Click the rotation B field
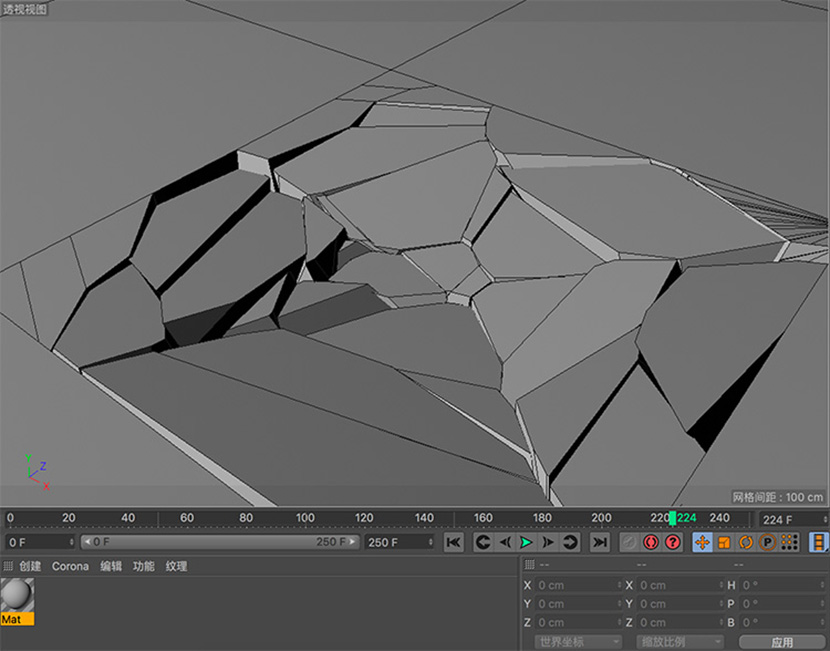The height and width of the screenshot is (651, 830). (782, 622)
